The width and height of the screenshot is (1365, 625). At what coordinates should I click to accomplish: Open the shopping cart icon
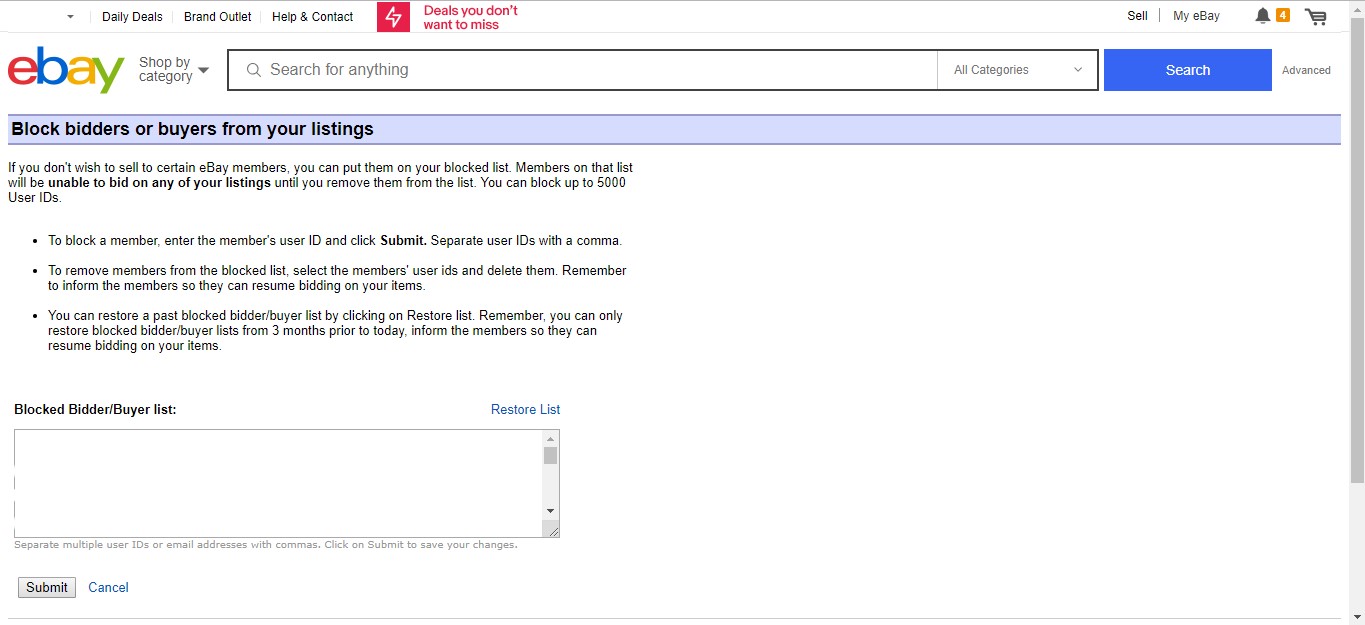click(1315, 16)
